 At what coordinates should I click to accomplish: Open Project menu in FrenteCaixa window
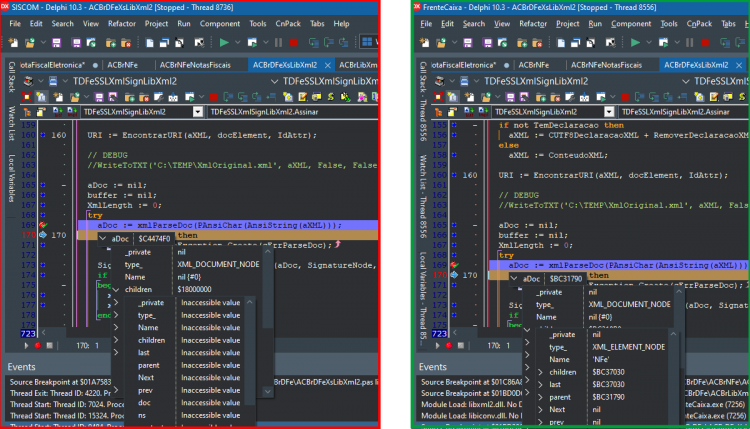(567, 23)
